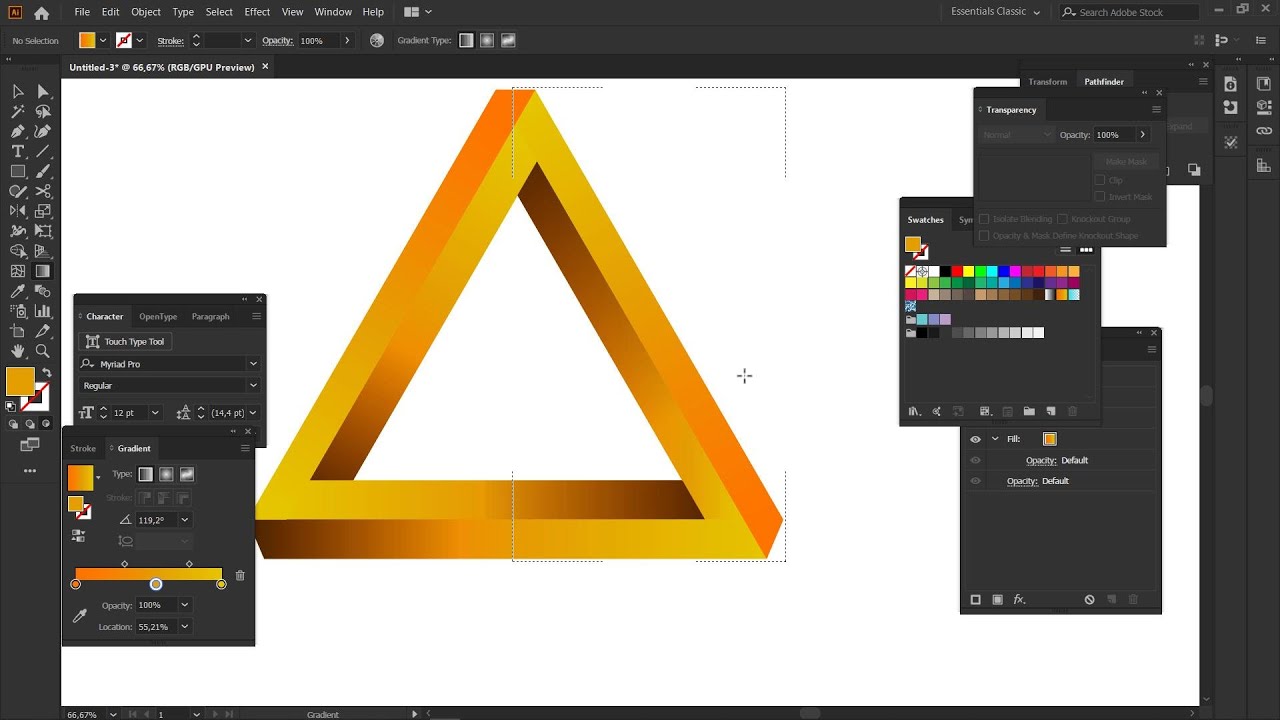Switch to the Stroke tab
The height and width of the screenshot is (720, 1280).
(x=83, y=449)
